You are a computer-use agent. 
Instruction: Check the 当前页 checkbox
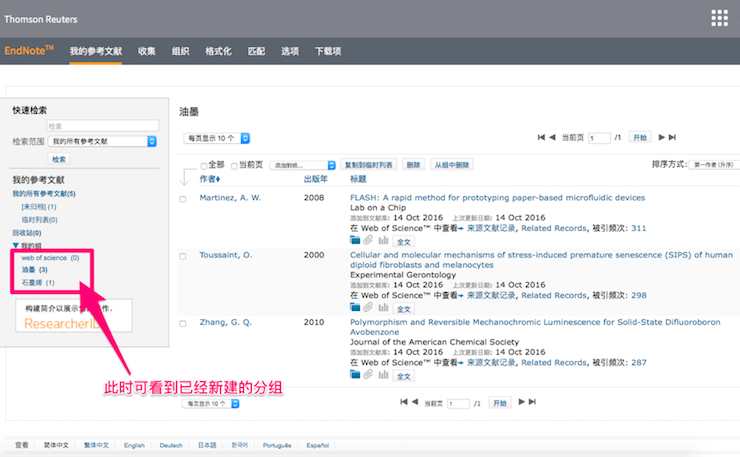pos(234,166)
